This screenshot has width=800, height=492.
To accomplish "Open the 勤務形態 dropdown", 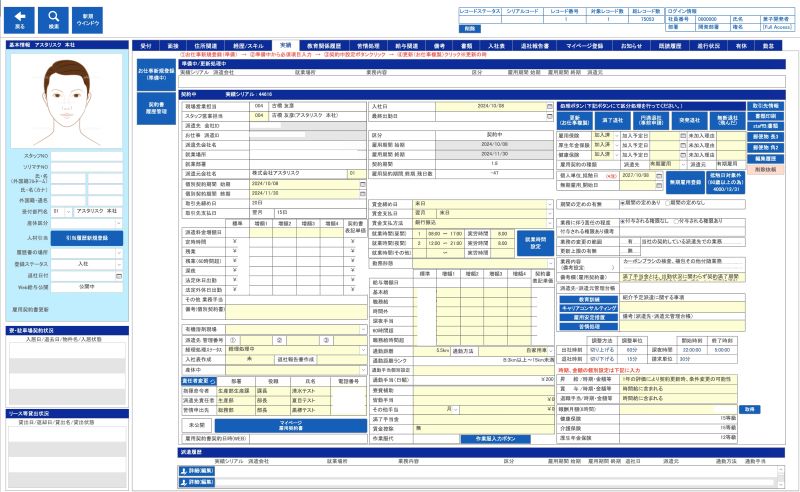I will [x=549, y=263].
